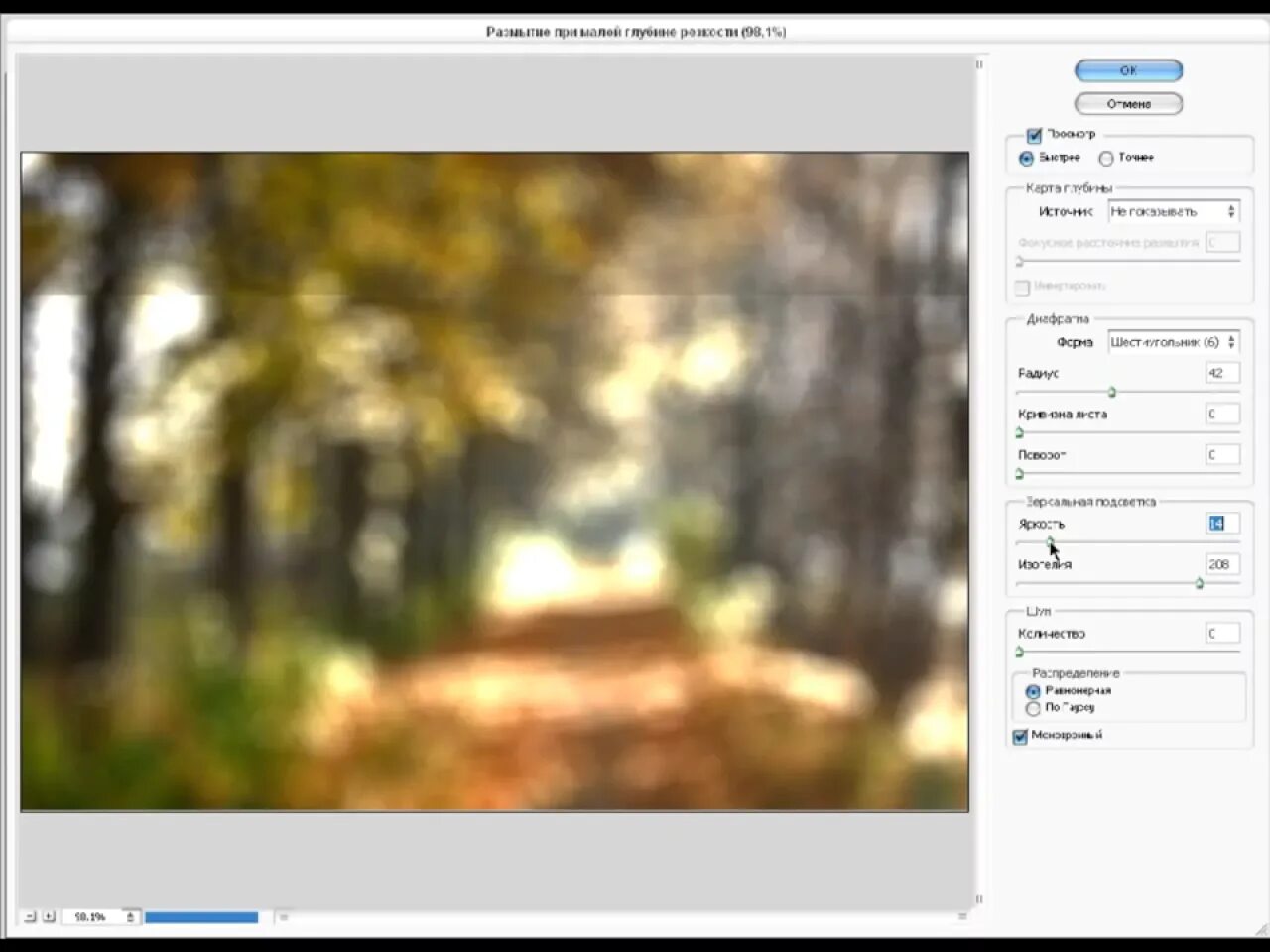Click the Изогелия value field showing 208
Image resolution: width=1270 pixels, height=952 pixels.
click(x=1222, y=564)
